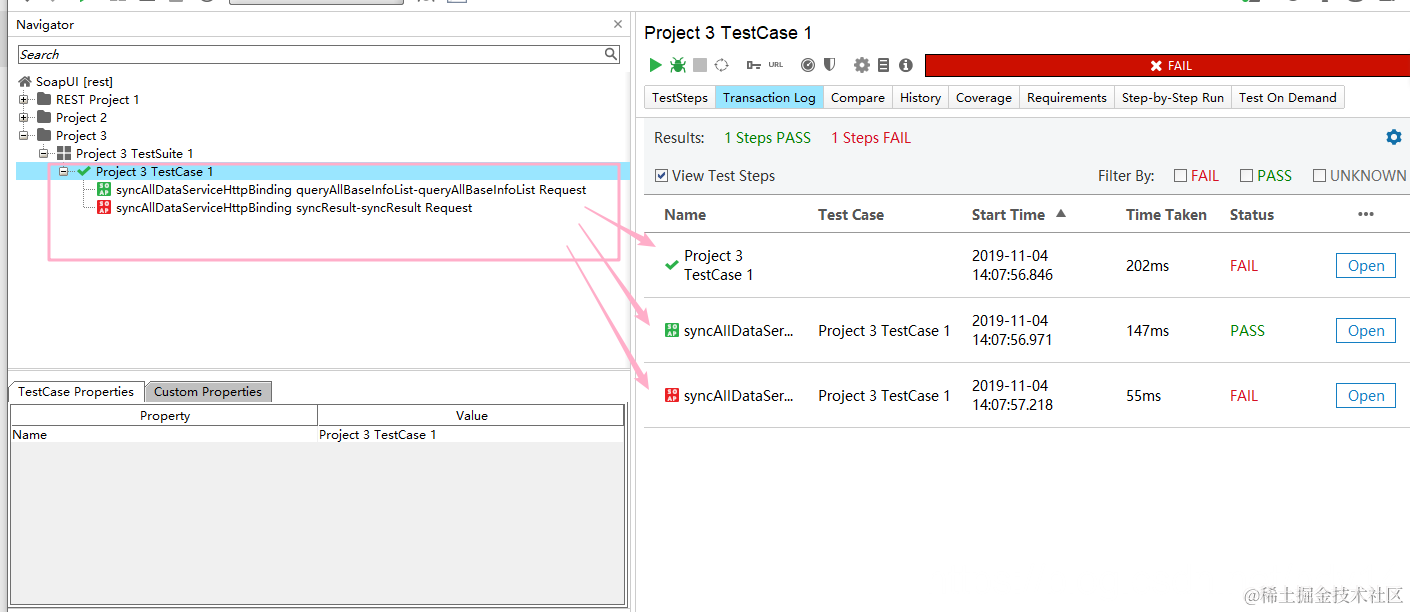Click the circular loop arrows icon
The image size is (1410, 612).
point(721,65)
